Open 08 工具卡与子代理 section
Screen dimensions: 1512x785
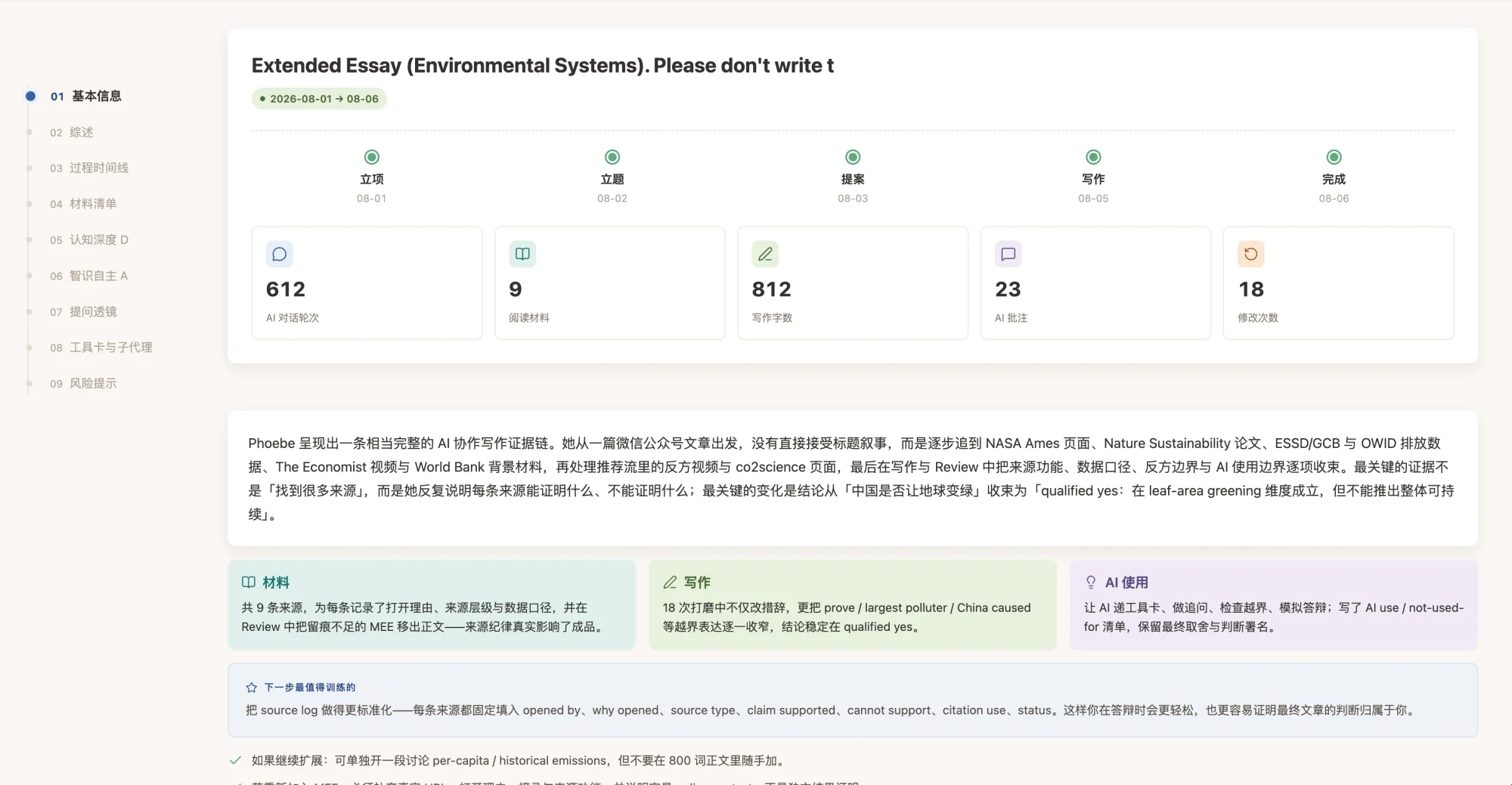(101, 348)
